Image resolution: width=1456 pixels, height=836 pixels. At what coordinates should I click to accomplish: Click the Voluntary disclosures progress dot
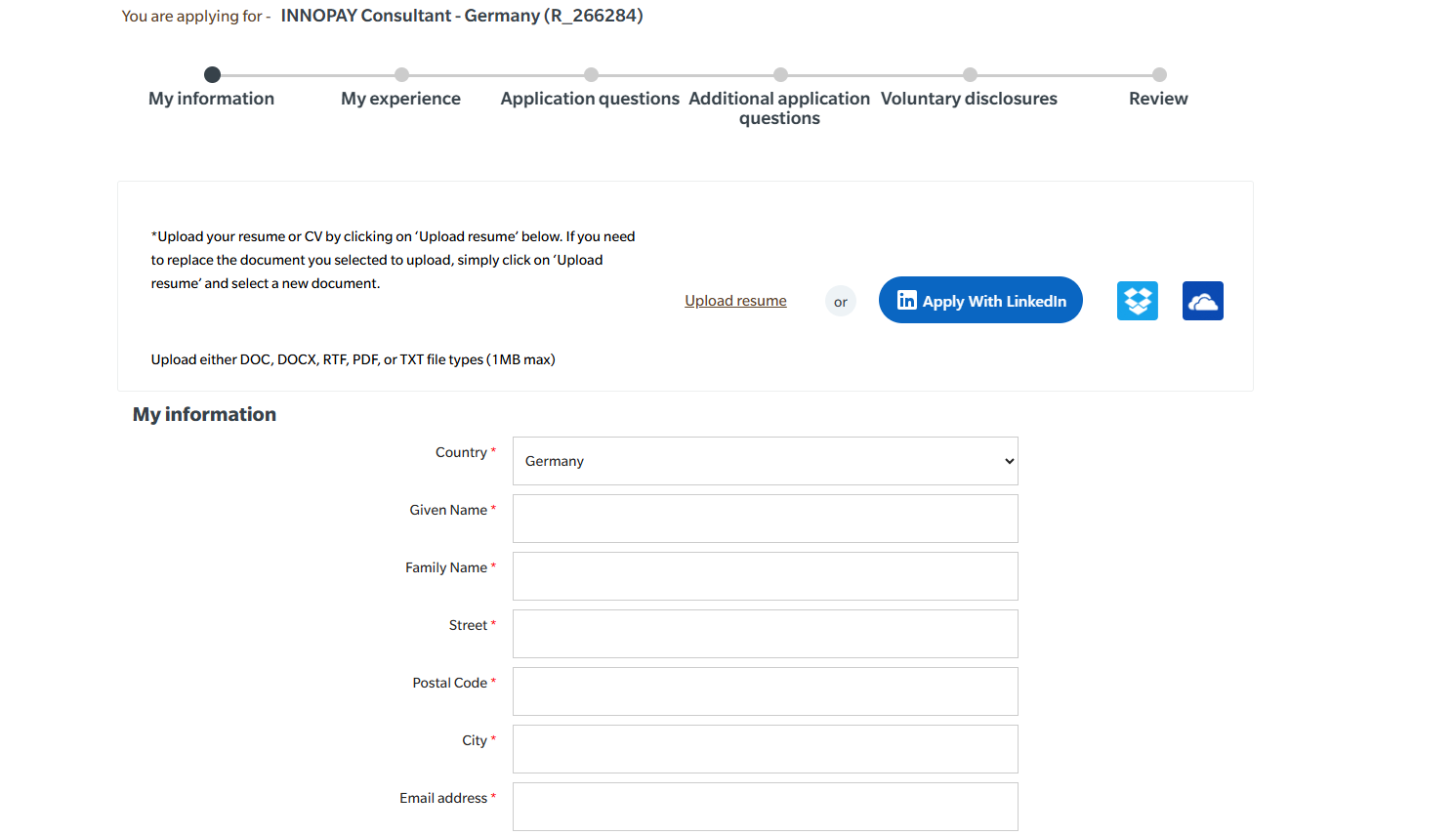click(x=970, y=74)
